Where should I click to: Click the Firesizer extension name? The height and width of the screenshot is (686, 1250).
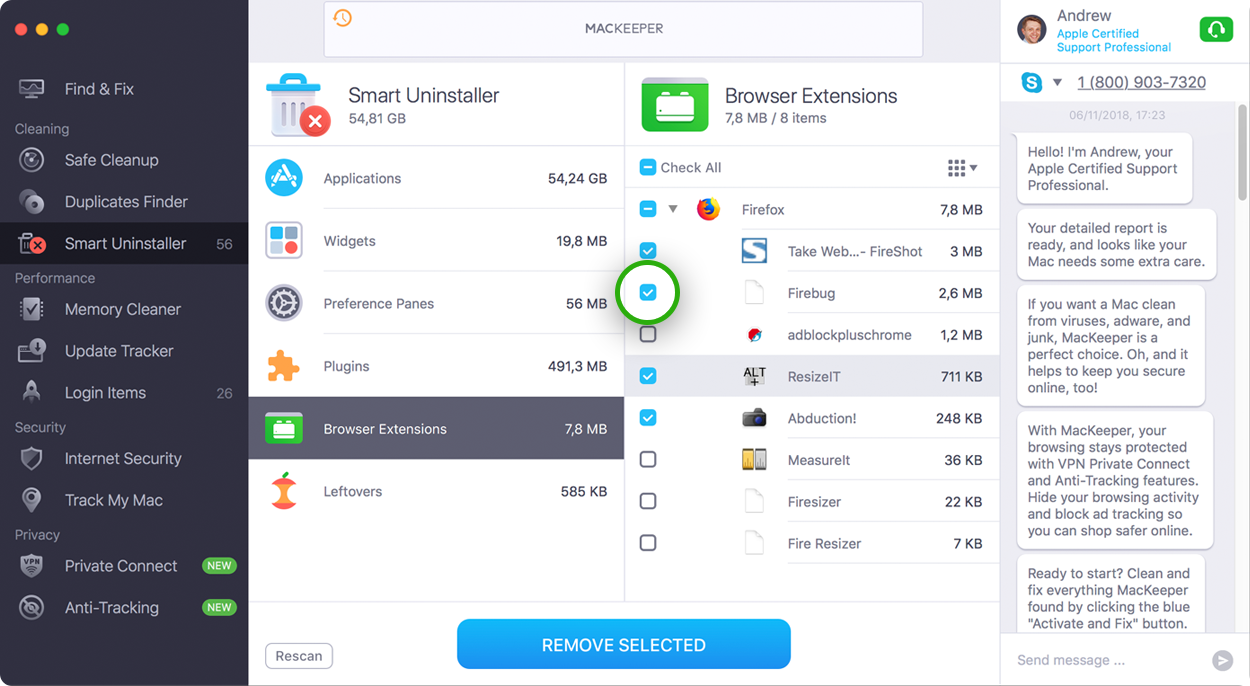coord(814,502)
